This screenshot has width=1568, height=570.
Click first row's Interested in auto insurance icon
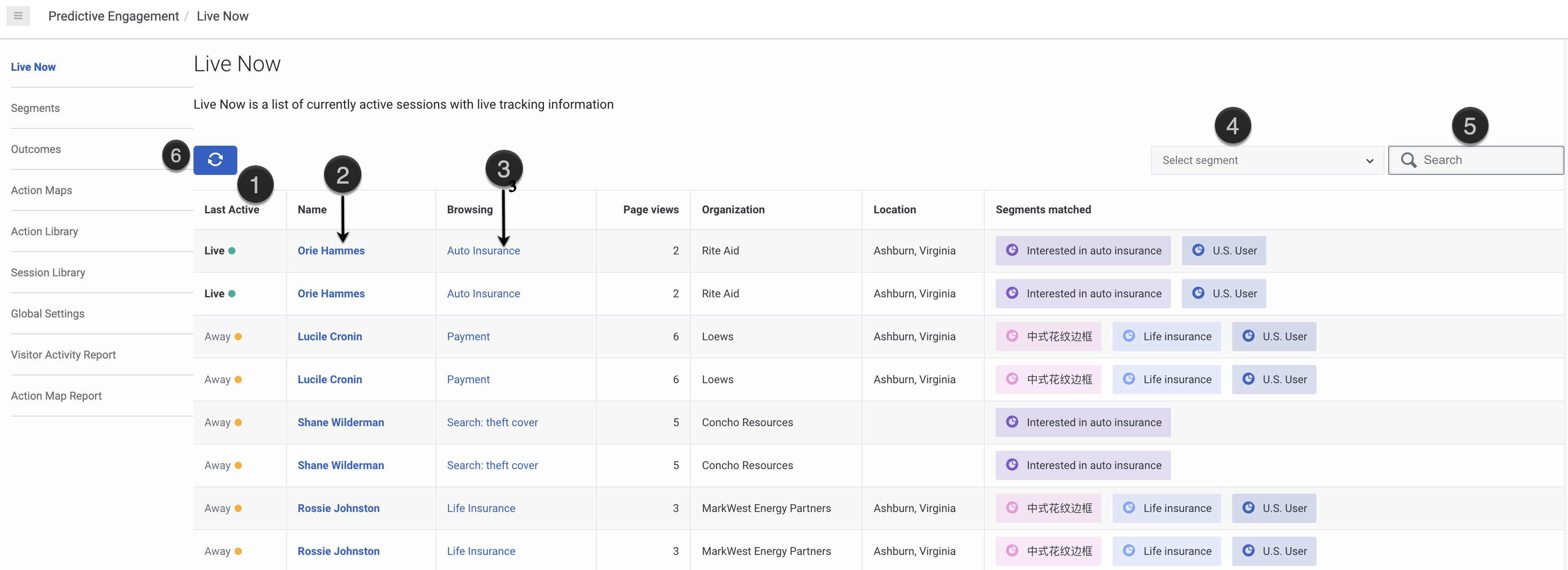[x=1012, y=250]
